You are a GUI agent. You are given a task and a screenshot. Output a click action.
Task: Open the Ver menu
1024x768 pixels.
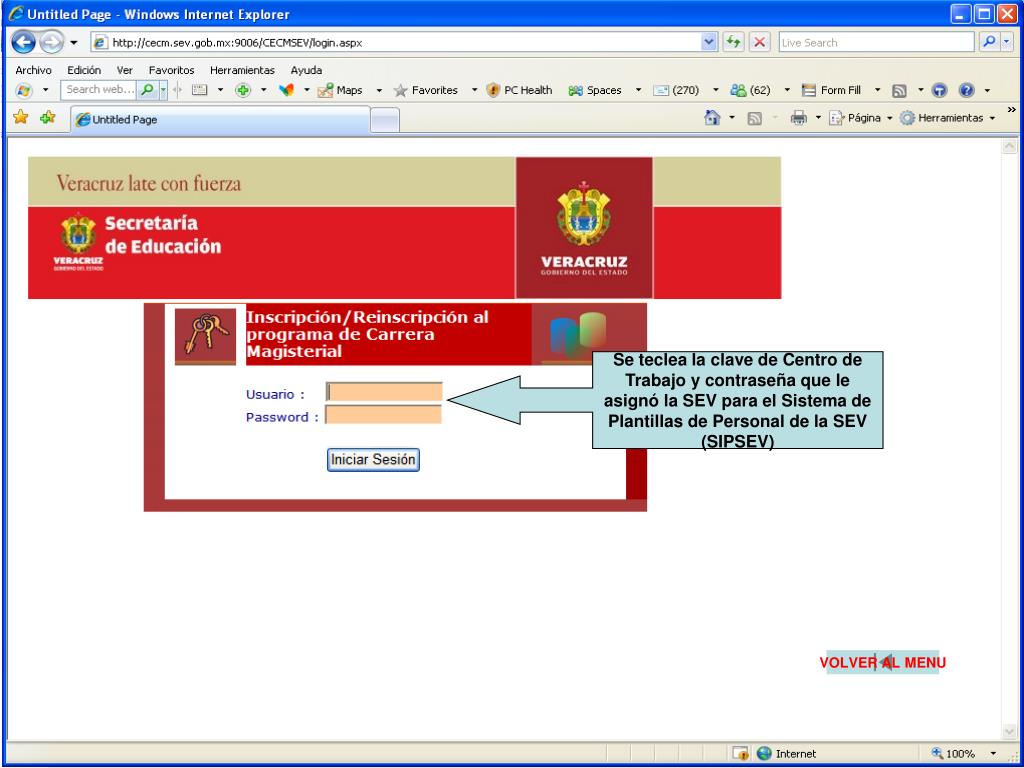coord(125,70)
